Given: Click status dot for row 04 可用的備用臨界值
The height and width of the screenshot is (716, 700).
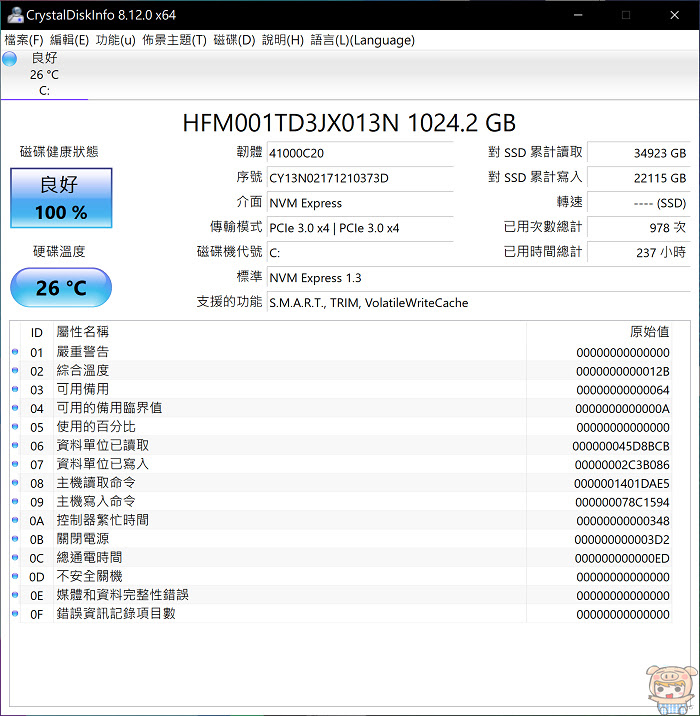Looking at the screenshot, I should click(x=15, y=408).
